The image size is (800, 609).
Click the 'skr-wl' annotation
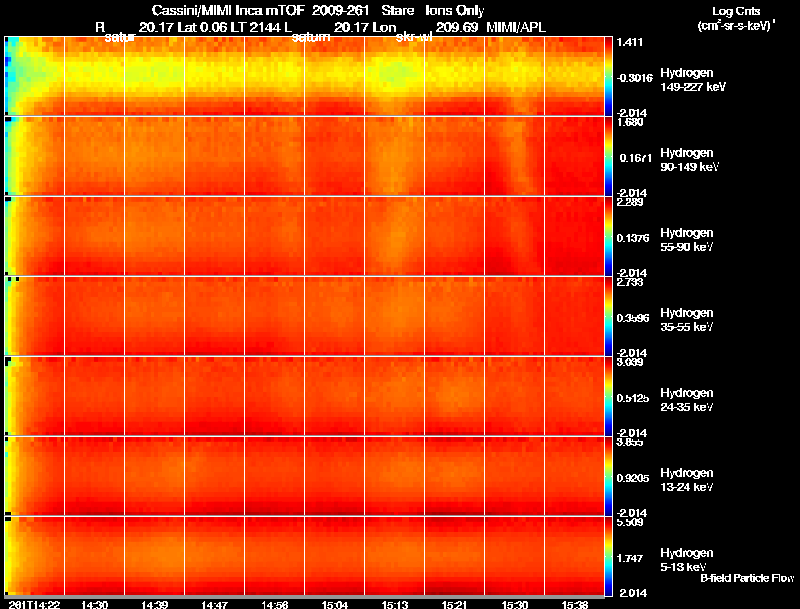(414, 37)
